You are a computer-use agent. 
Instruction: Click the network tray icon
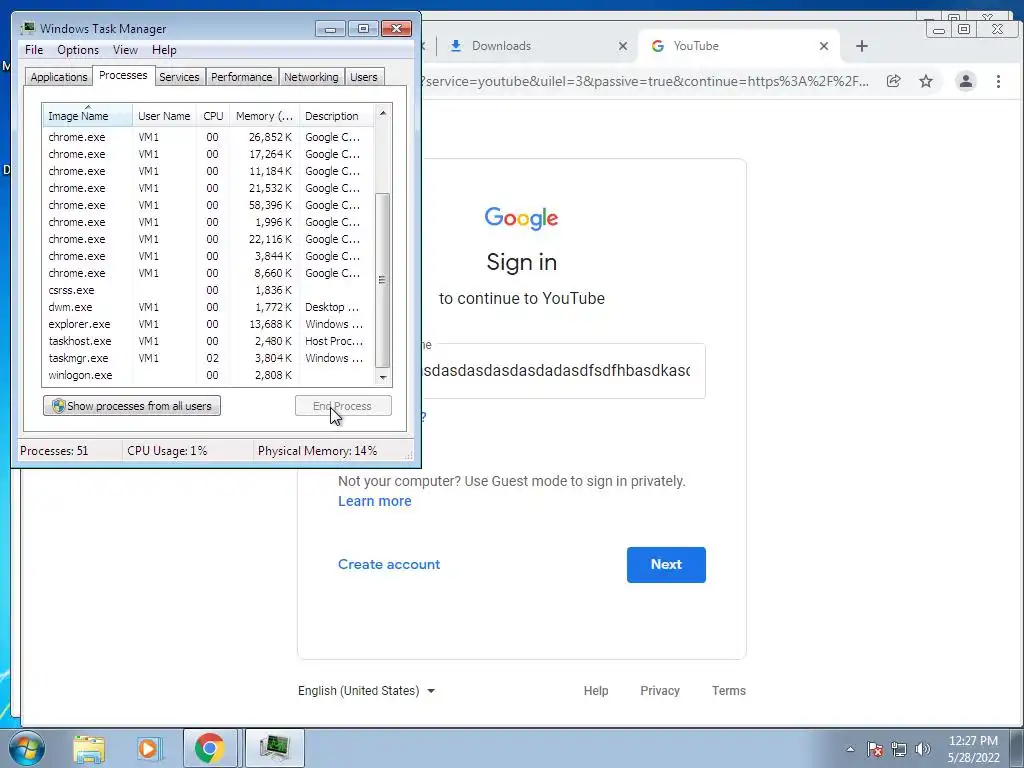tap(899, 749)
